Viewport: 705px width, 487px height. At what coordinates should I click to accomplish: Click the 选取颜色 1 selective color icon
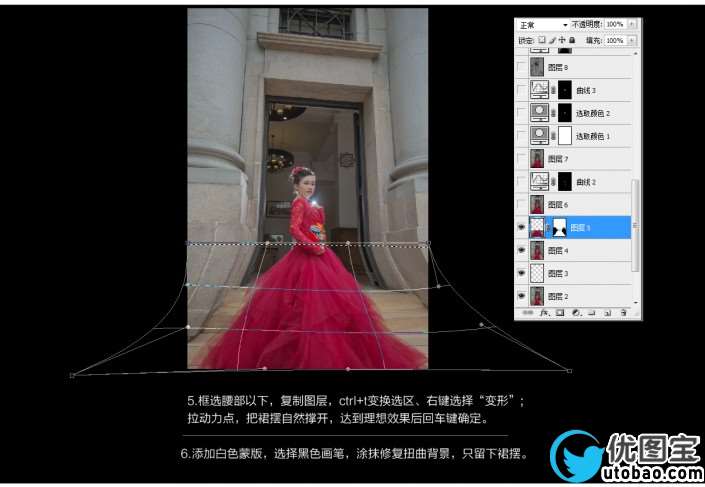point(540,136)
